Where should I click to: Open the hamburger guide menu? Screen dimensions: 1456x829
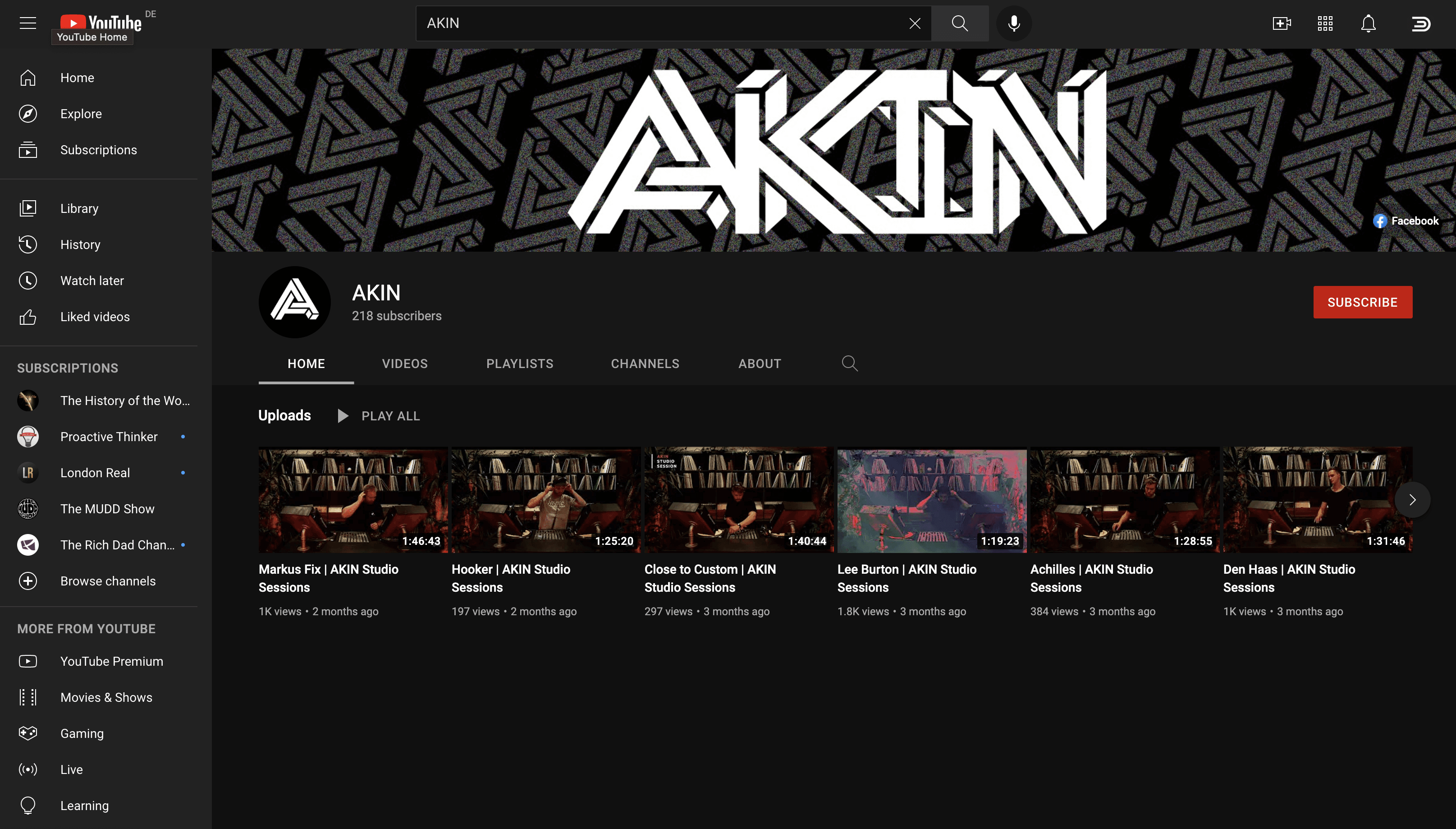point(27,23)
